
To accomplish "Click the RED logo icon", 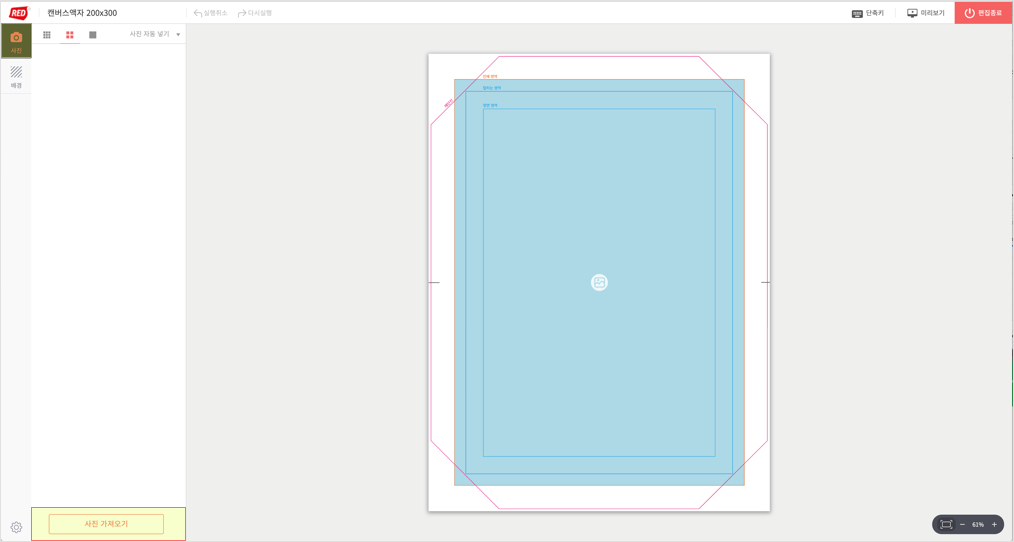I will [x=17, y=13].
